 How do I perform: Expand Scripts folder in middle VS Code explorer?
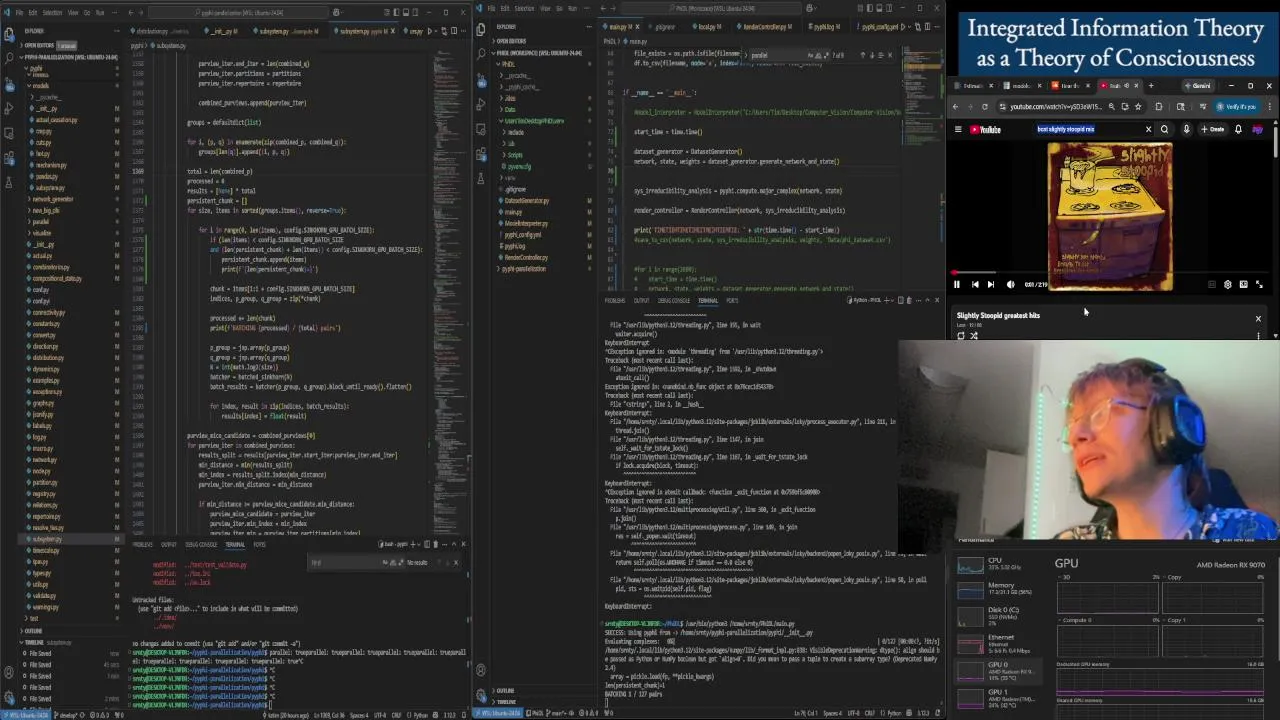pyautogui.click(x=515, y=155)
